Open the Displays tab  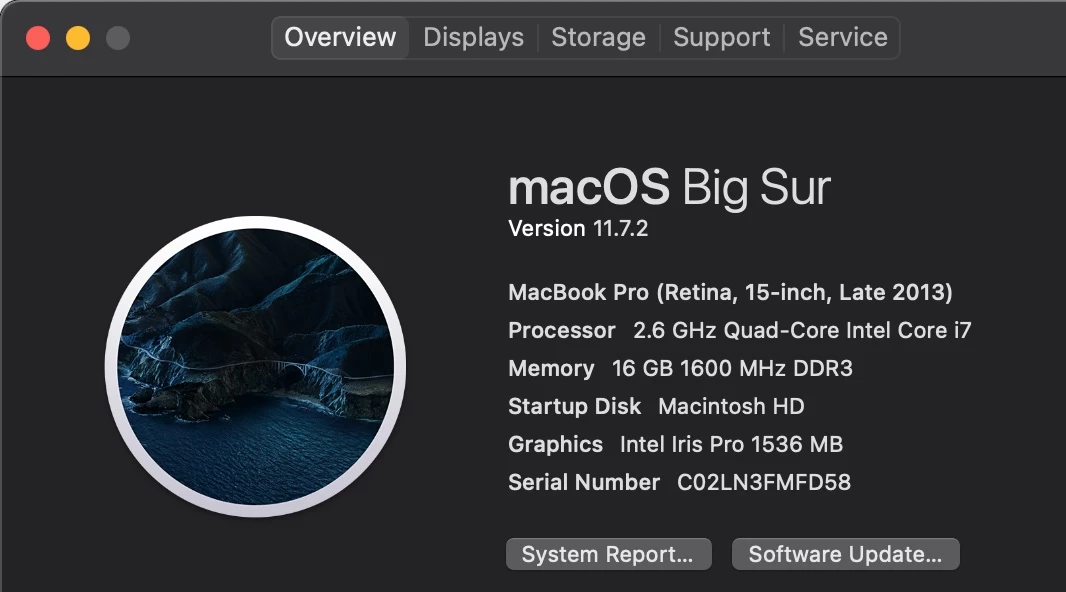(x=473, y=37)
